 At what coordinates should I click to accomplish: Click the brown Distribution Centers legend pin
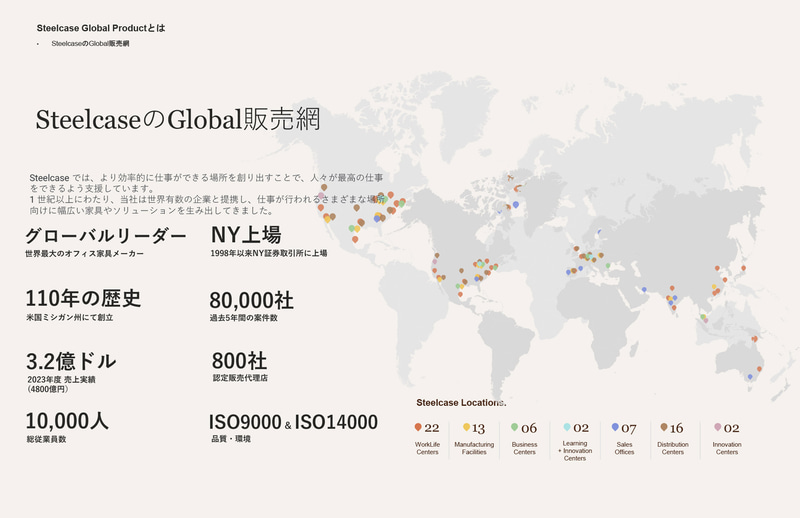click(x=664, y=427)
